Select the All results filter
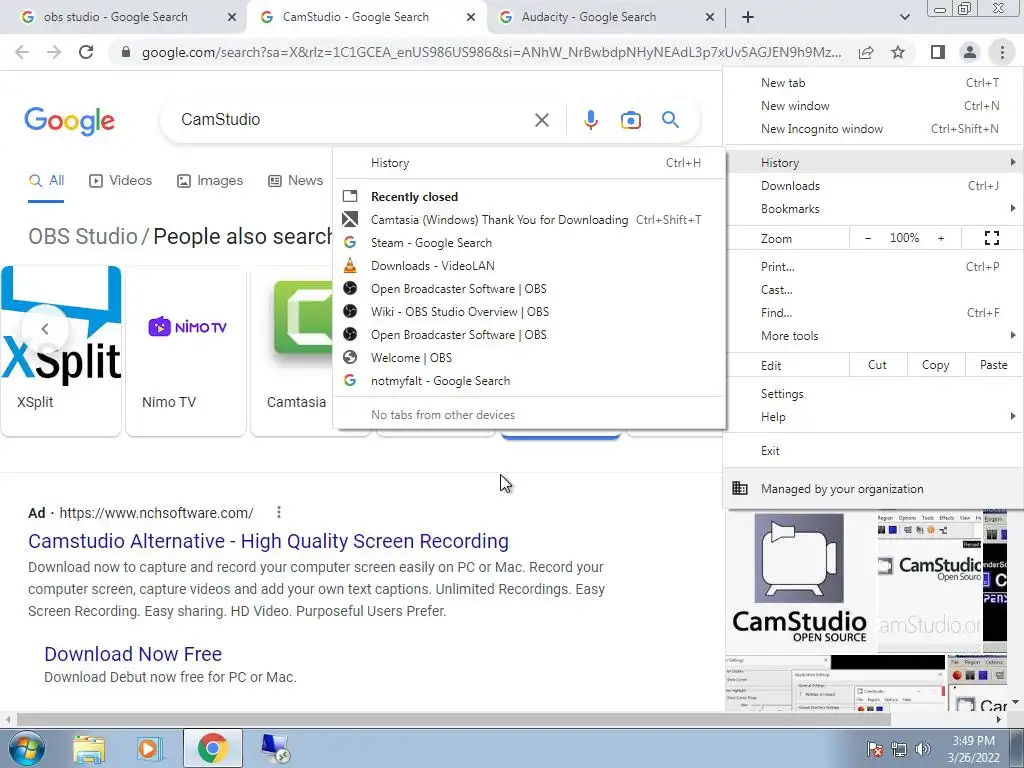This screenshot has width=1024, height=768. [46, 181]
